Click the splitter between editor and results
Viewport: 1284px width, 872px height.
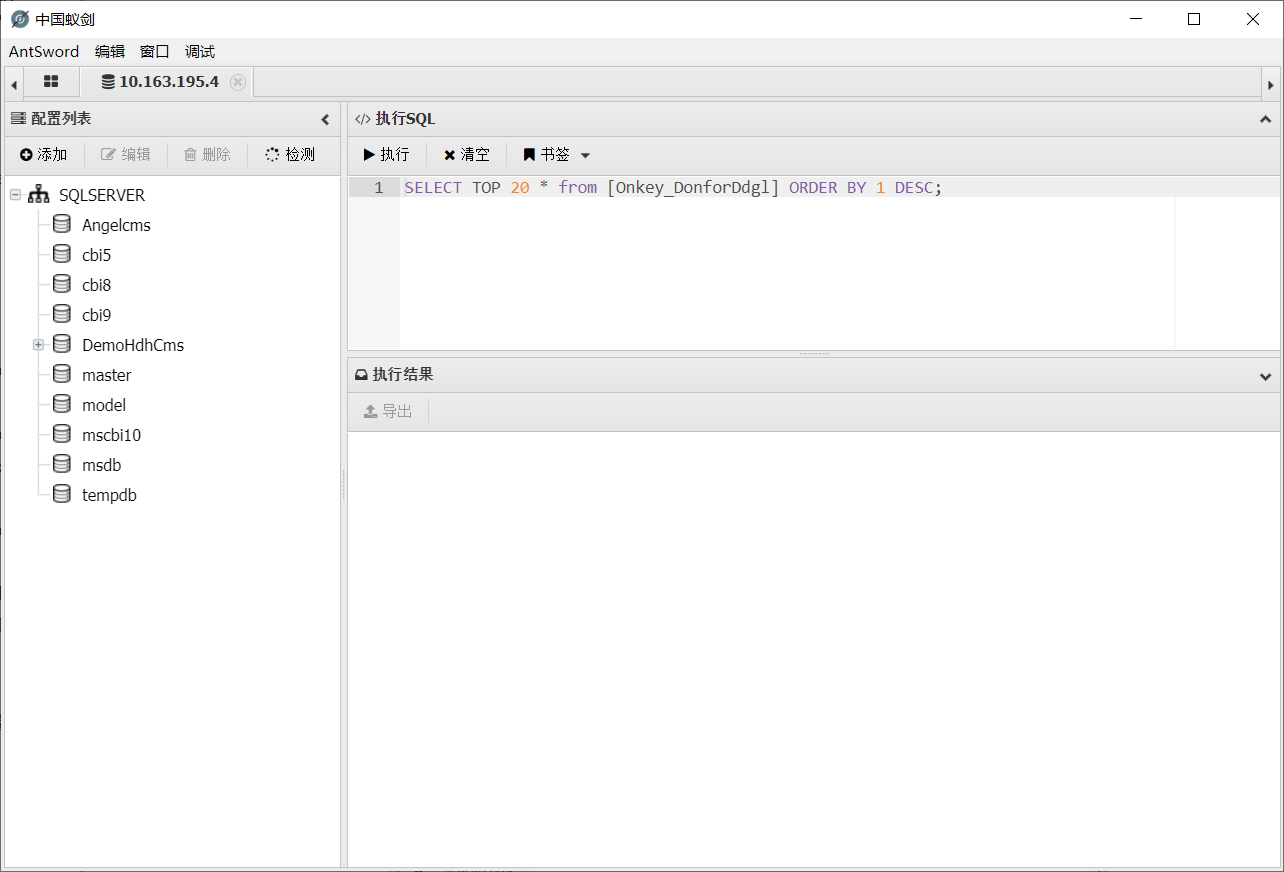[x=814, y=354]
